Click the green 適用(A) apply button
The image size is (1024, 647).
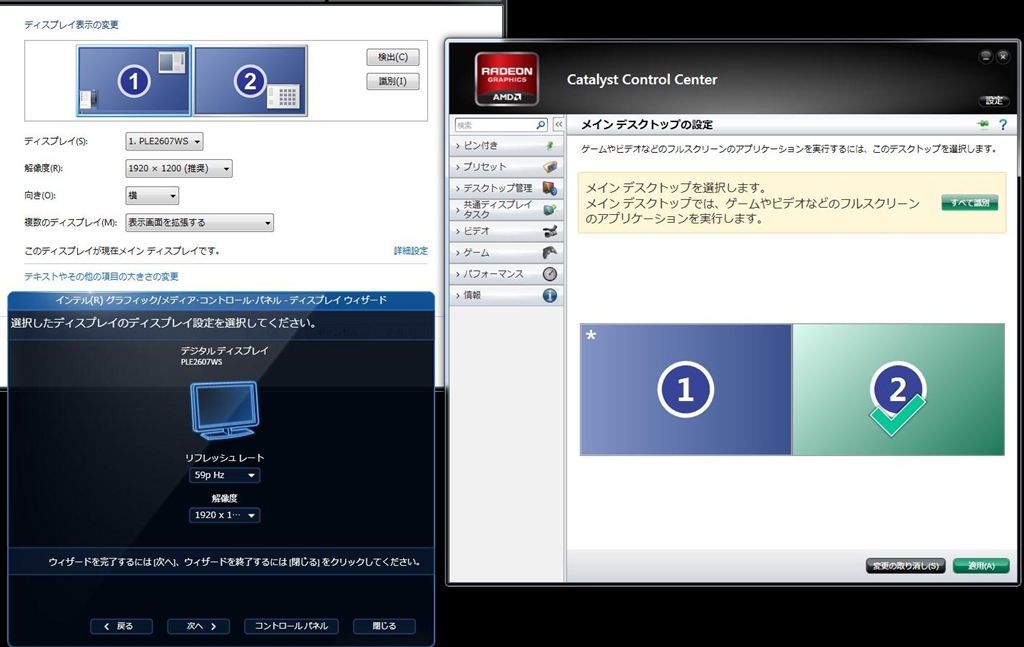click(980, 566)
